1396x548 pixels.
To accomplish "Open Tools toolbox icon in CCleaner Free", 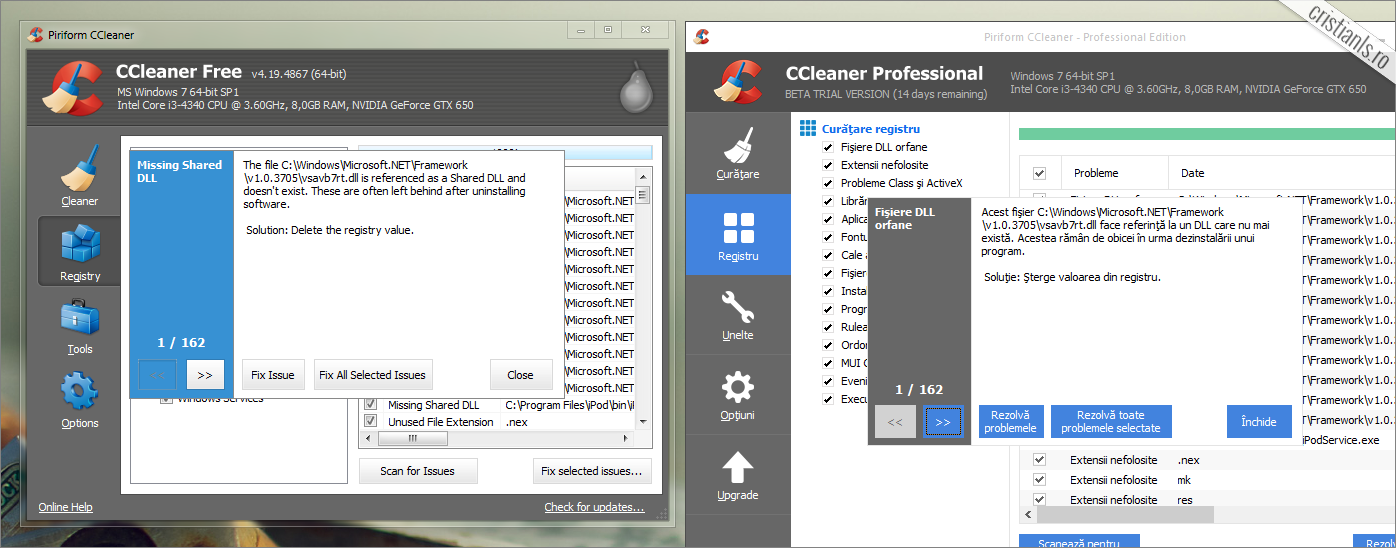I will [x=80, y=325].
